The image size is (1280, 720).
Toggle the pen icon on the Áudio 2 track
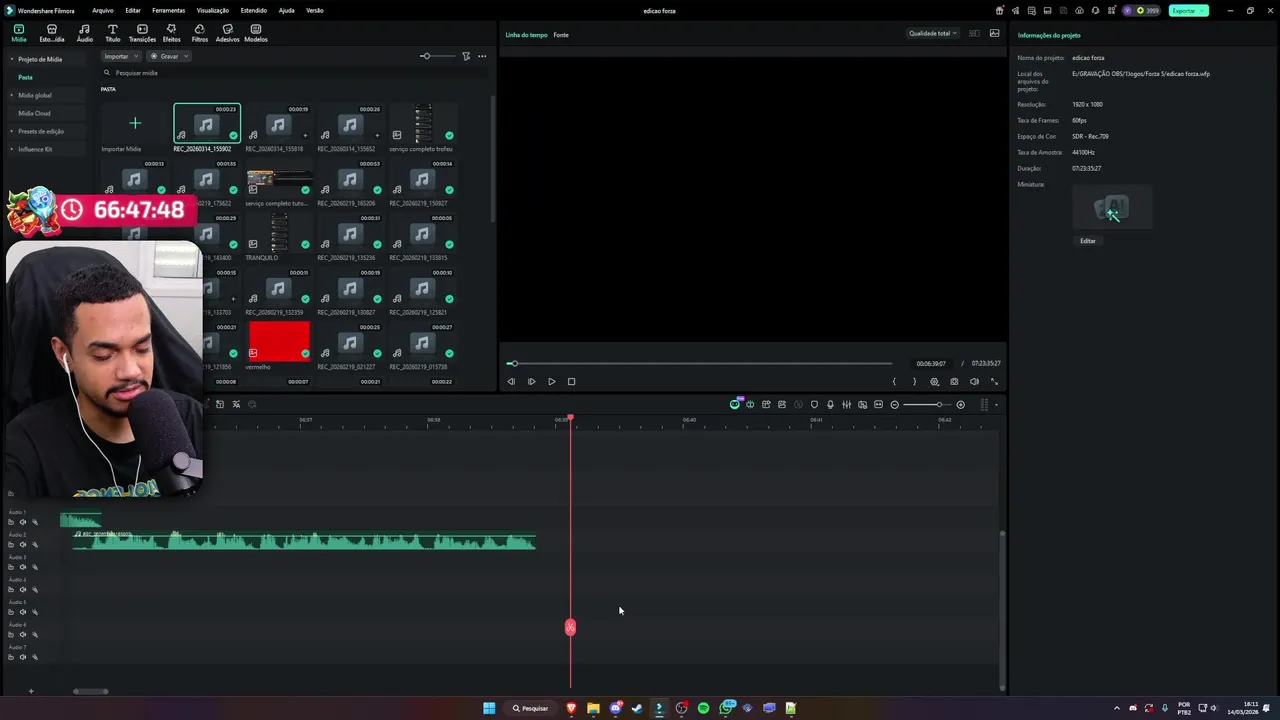click(34, 545)
